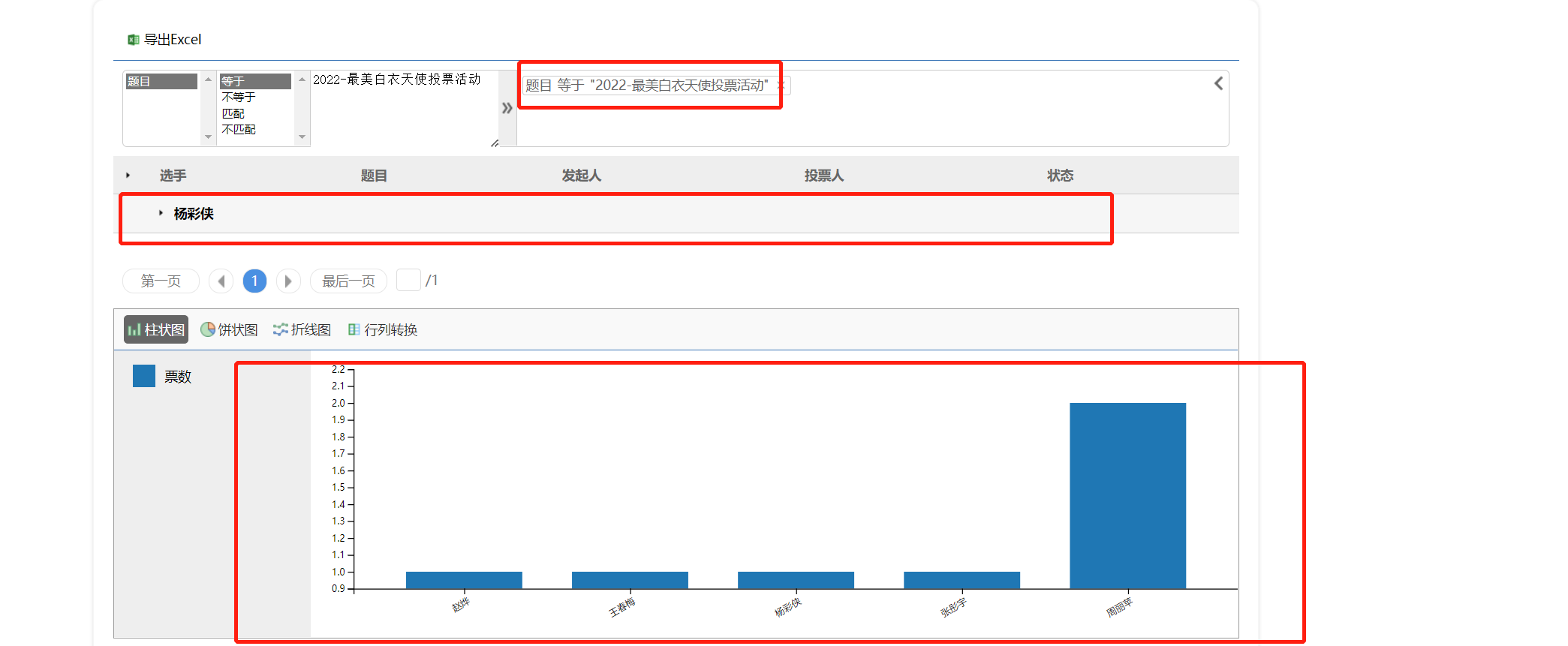Collapse the filter panel with left chevron
This screenshot has width=1568, height=646.
click(1218, 83)
